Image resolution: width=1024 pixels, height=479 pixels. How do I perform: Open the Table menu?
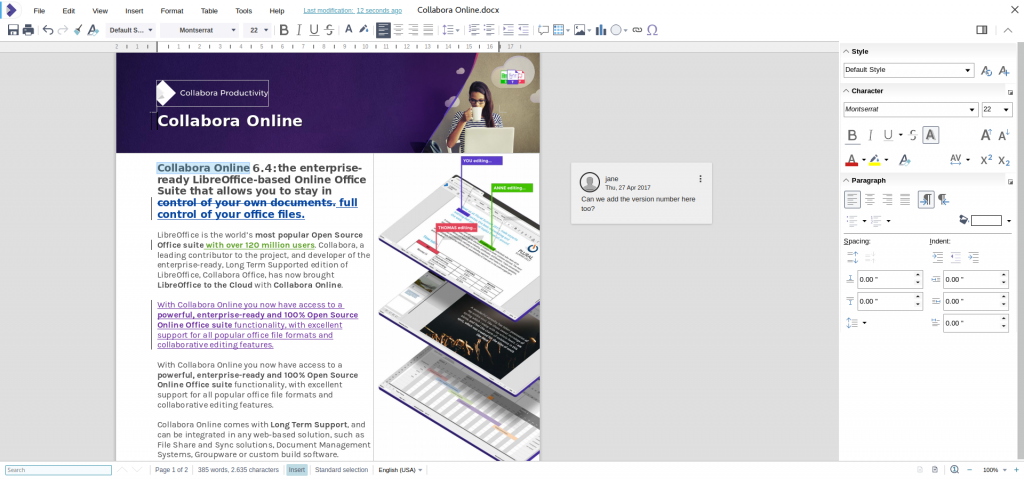tap(209, 10)
